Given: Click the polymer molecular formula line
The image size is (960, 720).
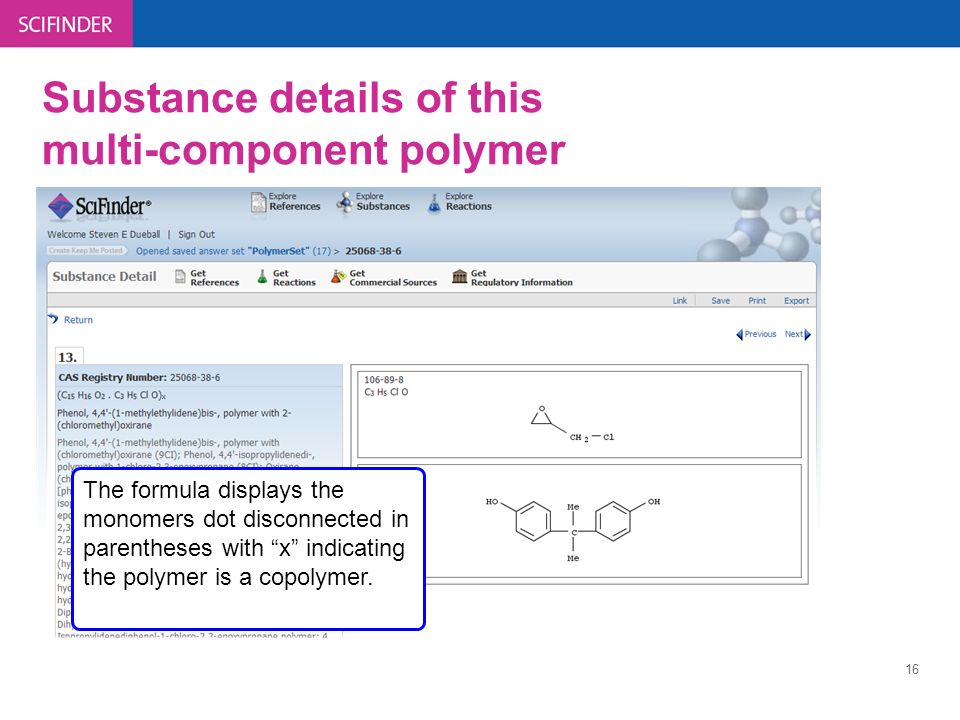Looking at the screenshot, I should 111,396.
